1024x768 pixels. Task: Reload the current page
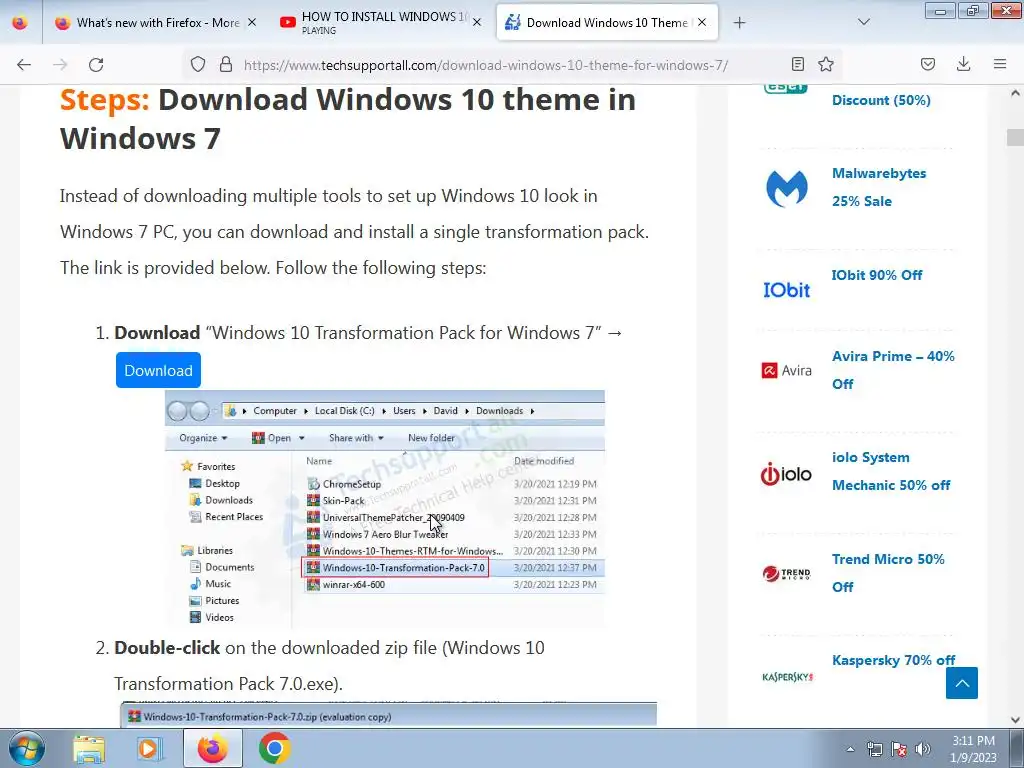coord(96,65)
